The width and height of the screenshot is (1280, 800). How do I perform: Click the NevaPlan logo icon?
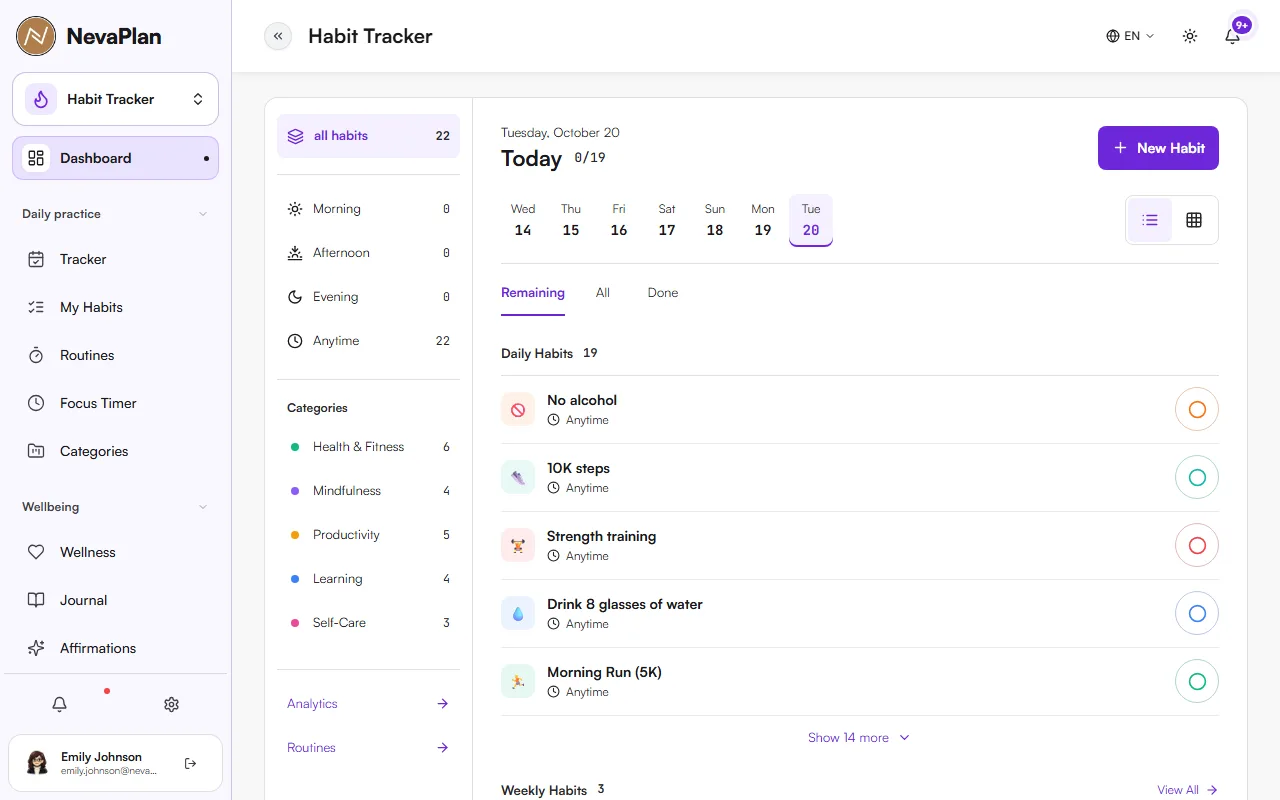point(36,36)
